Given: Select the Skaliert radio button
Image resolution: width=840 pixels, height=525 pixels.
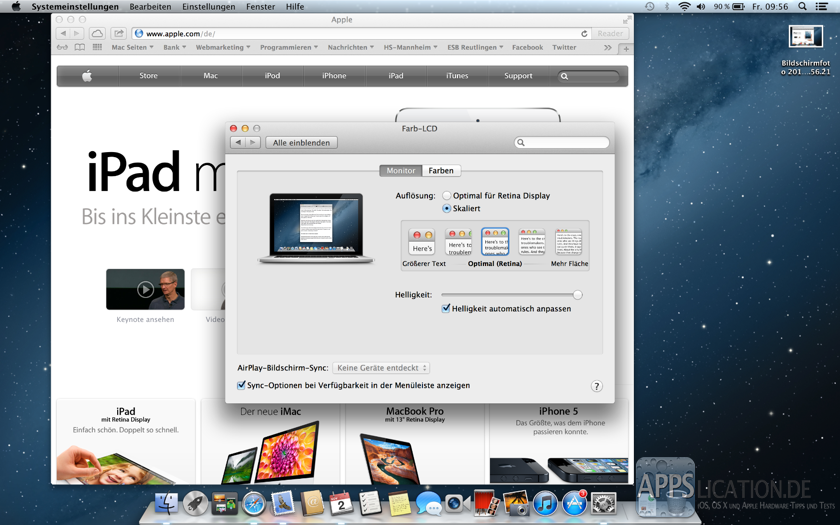Looking at the screenshot, I should tap(446, 208).
